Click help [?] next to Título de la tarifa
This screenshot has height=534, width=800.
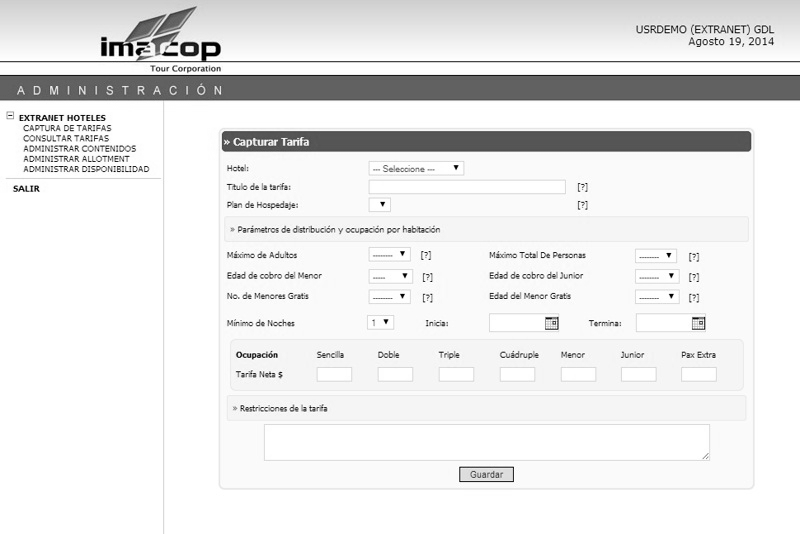[x=582, y=187]
